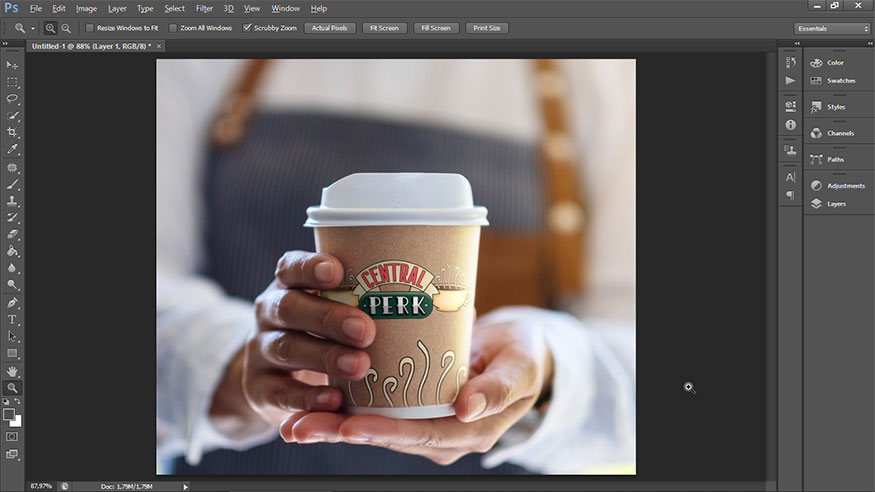
Task: Select the Paint Bucket tool
Action: coord(12,251)
